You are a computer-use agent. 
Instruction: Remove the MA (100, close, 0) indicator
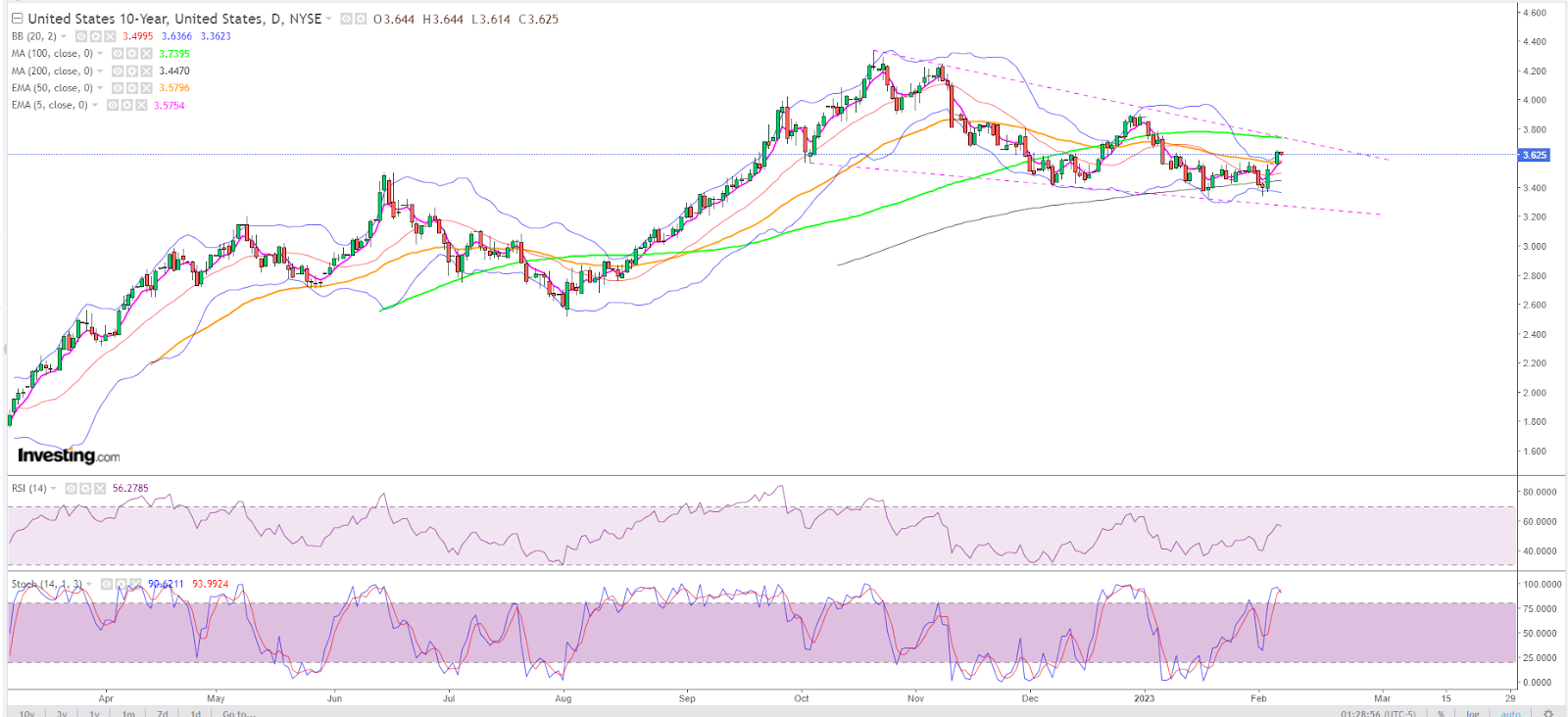(147, 54)
